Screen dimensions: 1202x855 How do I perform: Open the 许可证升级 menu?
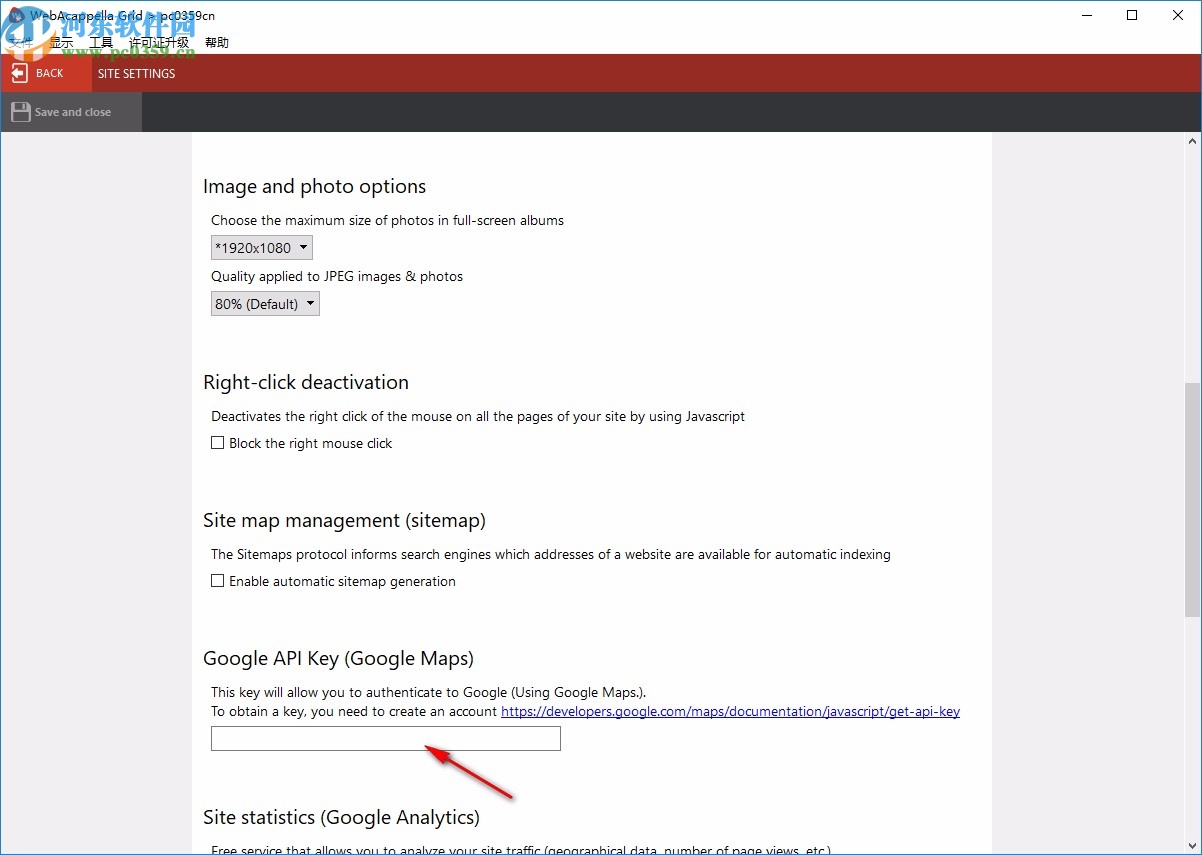tap(159, 43)
